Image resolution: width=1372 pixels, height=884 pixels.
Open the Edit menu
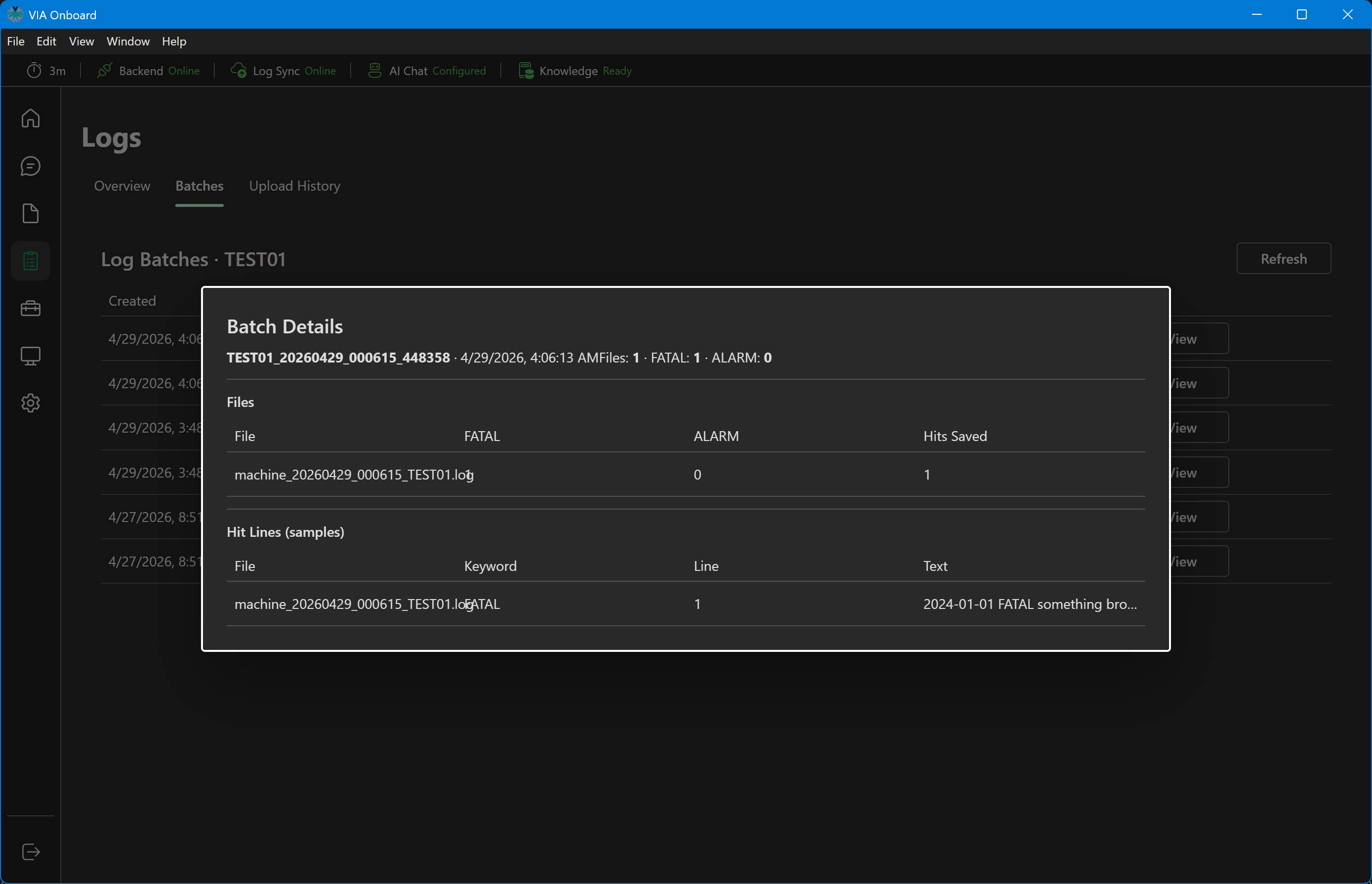coord(46,41)
